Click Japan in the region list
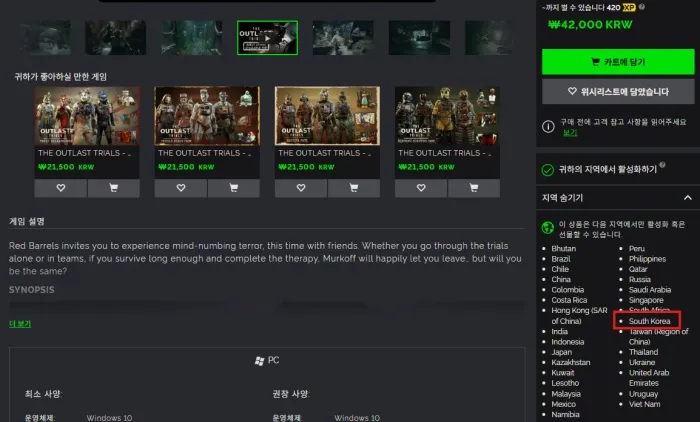This screenshot has height=422, width=700. 562,352
